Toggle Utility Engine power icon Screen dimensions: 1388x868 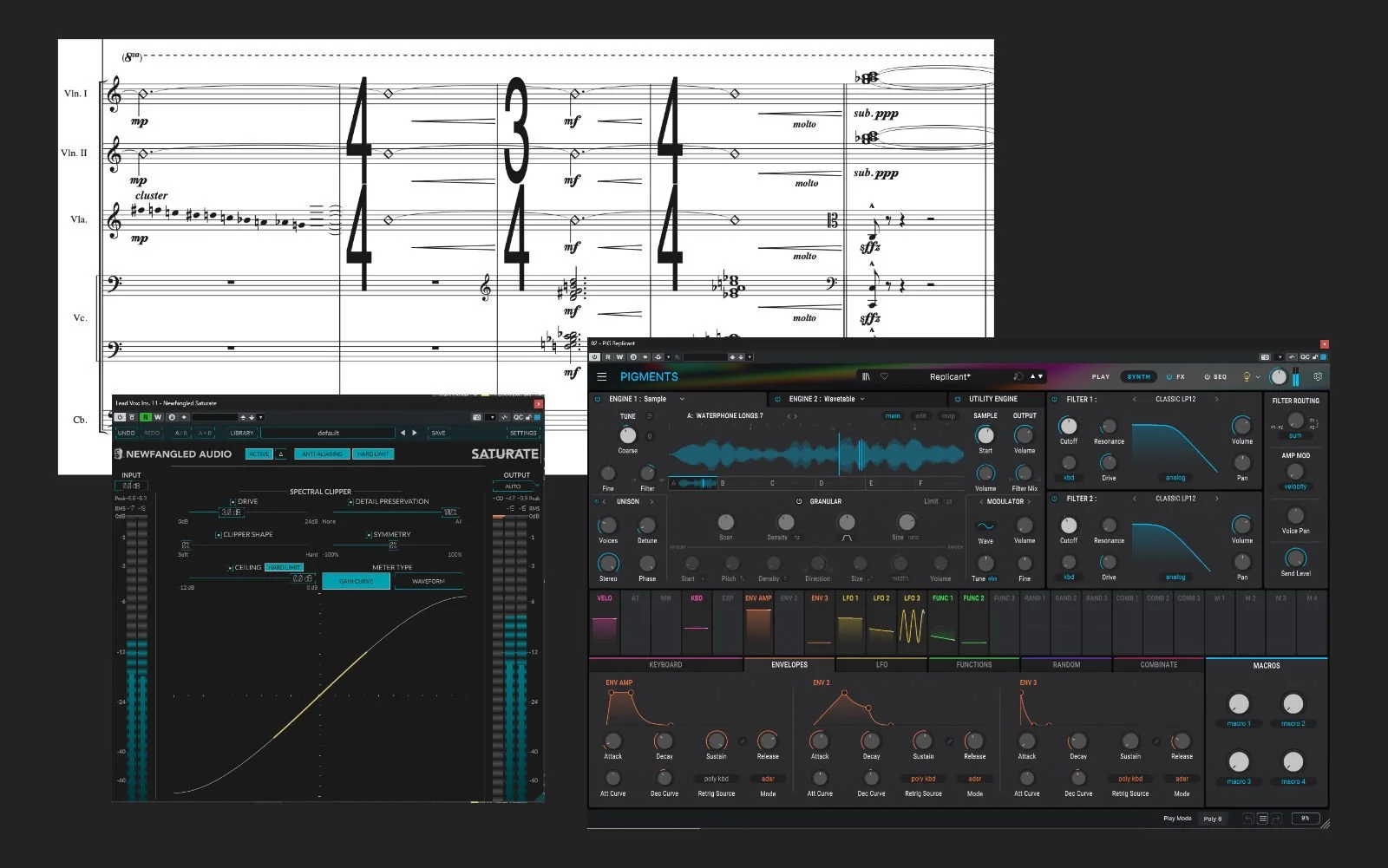[x=958, y=399]
